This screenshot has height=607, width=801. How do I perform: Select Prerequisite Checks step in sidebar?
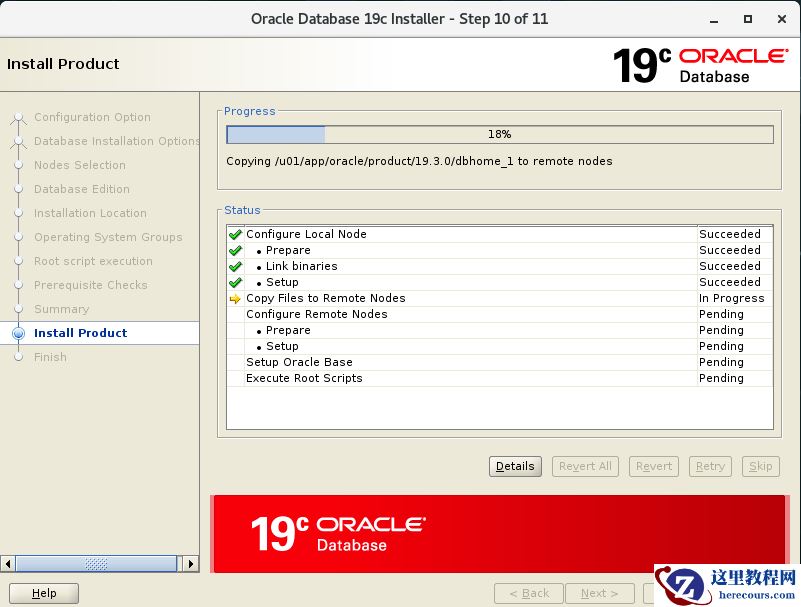click(x=91, y=285)
